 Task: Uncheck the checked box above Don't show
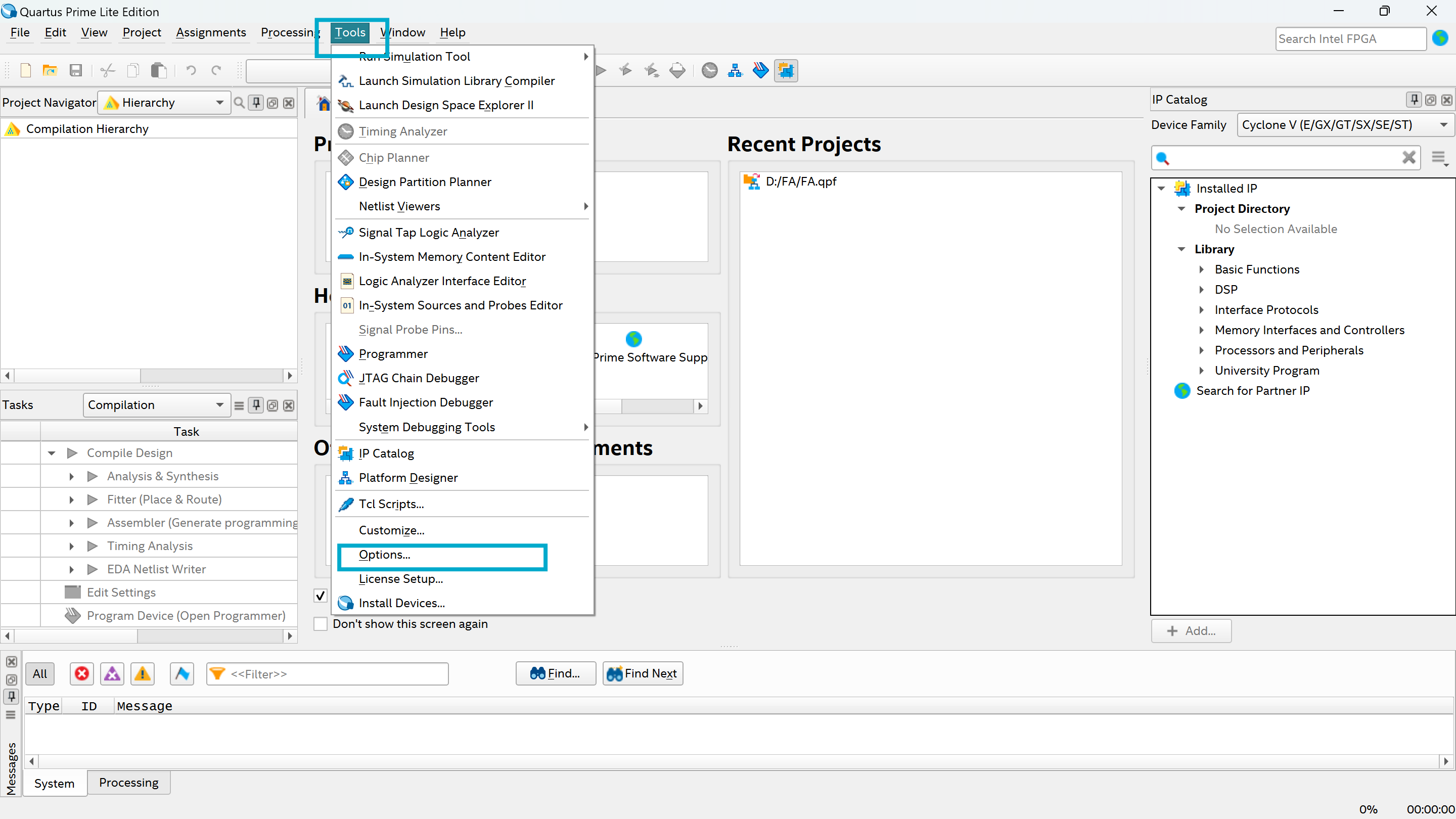coord(321,595)
